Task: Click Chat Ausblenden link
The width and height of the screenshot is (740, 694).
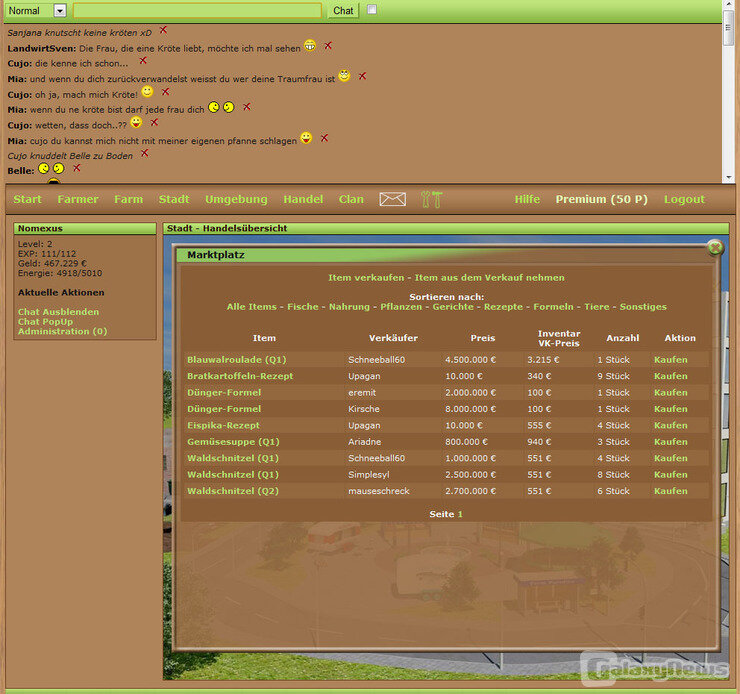Action: pos(59,312)
